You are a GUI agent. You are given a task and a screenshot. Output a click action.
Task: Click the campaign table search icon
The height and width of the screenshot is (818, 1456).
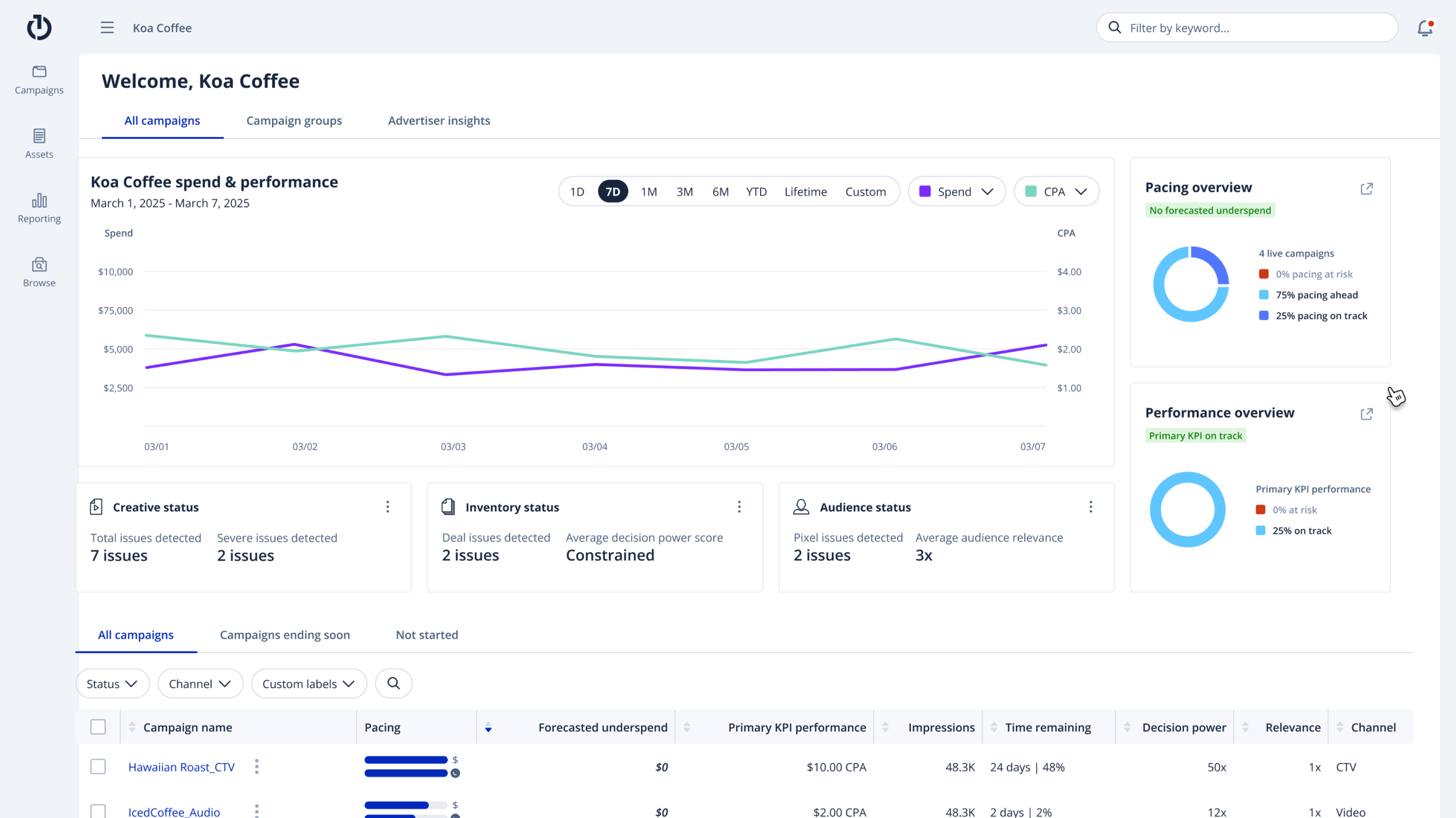pos(394,683)
